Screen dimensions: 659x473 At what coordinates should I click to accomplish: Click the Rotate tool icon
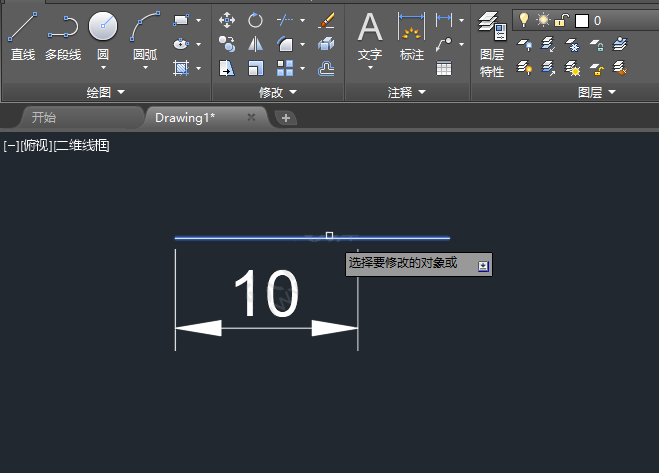(x=256, y=20)
